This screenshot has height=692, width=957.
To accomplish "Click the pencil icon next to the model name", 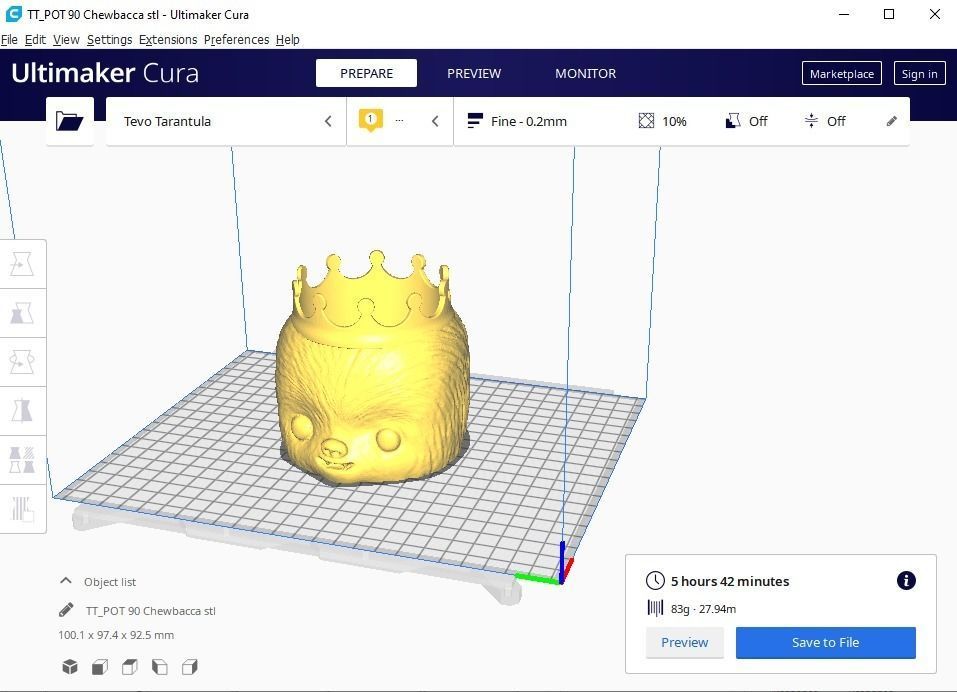I will point(67,610).
